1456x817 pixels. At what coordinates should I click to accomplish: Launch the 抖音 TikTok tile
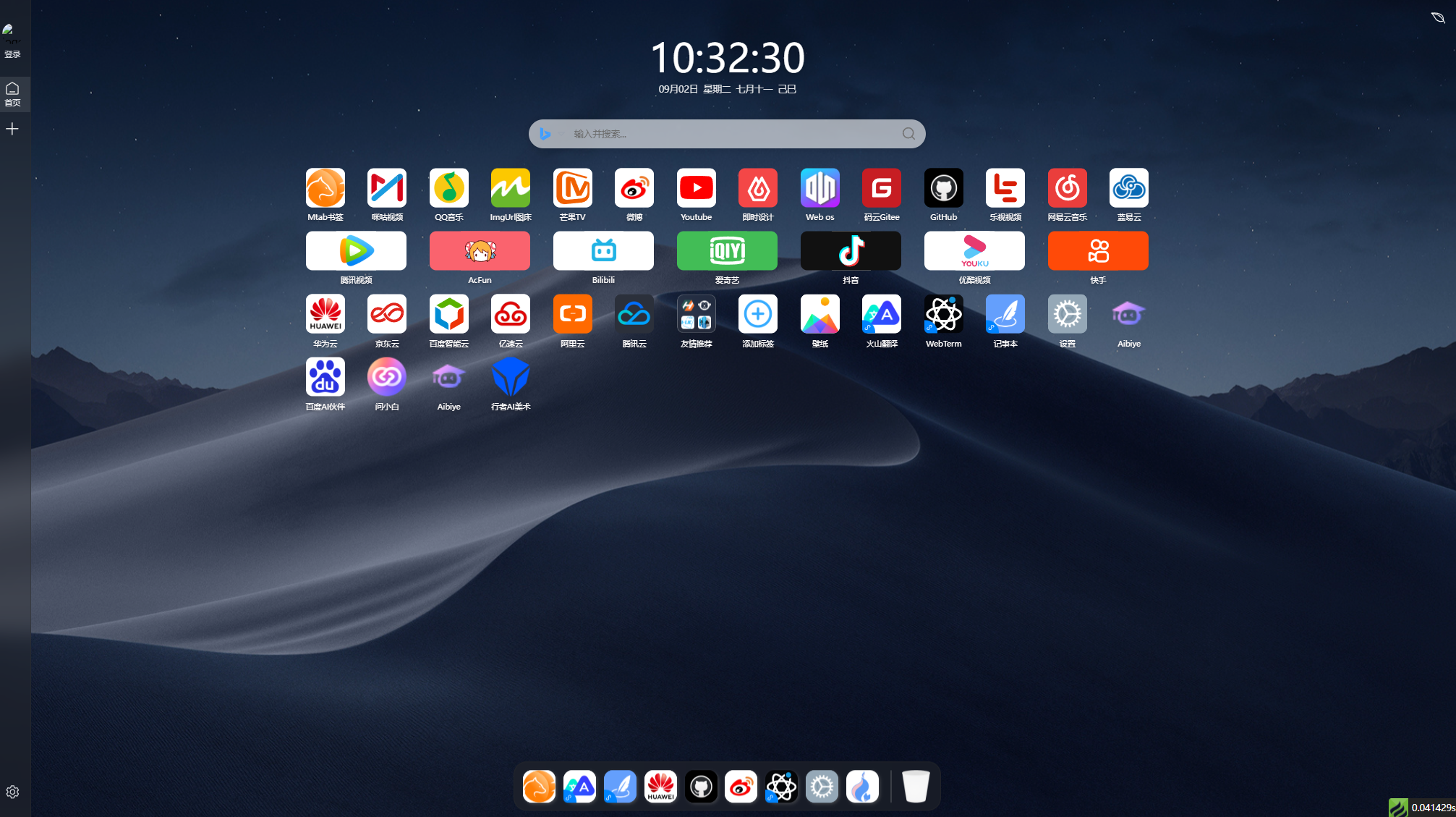pos(851,251)
